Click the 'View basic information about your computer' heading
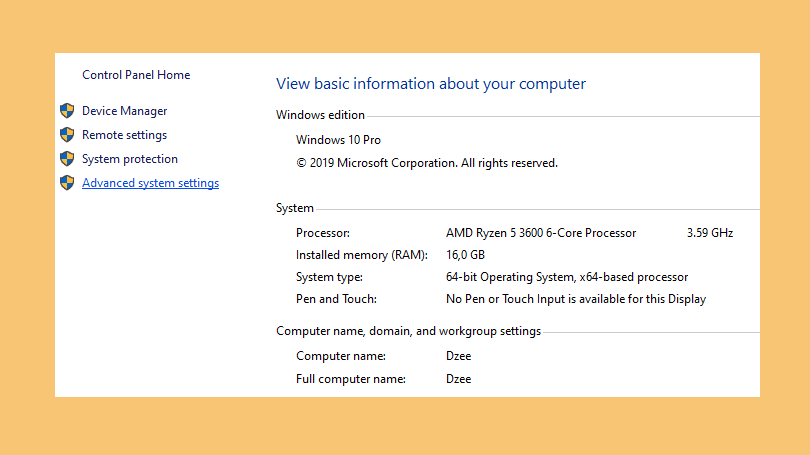The height and width of the screenshot is (455, 810). [431, 84]
